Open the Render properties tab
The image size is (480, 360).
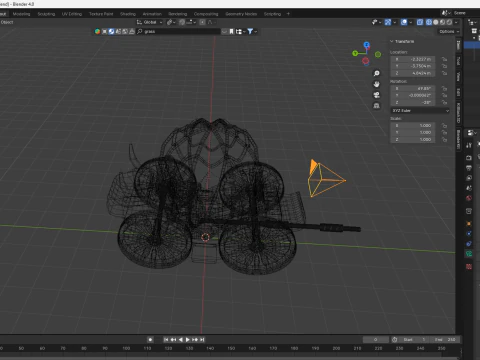[x=469, y=158]
